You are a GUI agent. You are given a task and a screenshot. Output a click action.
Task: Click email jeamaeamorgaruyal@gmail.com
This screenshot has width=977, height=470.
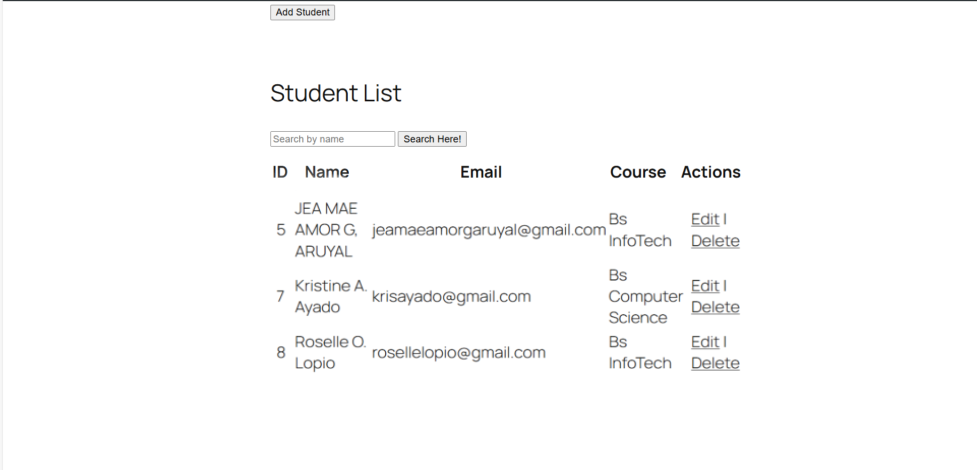coord(489,230)
